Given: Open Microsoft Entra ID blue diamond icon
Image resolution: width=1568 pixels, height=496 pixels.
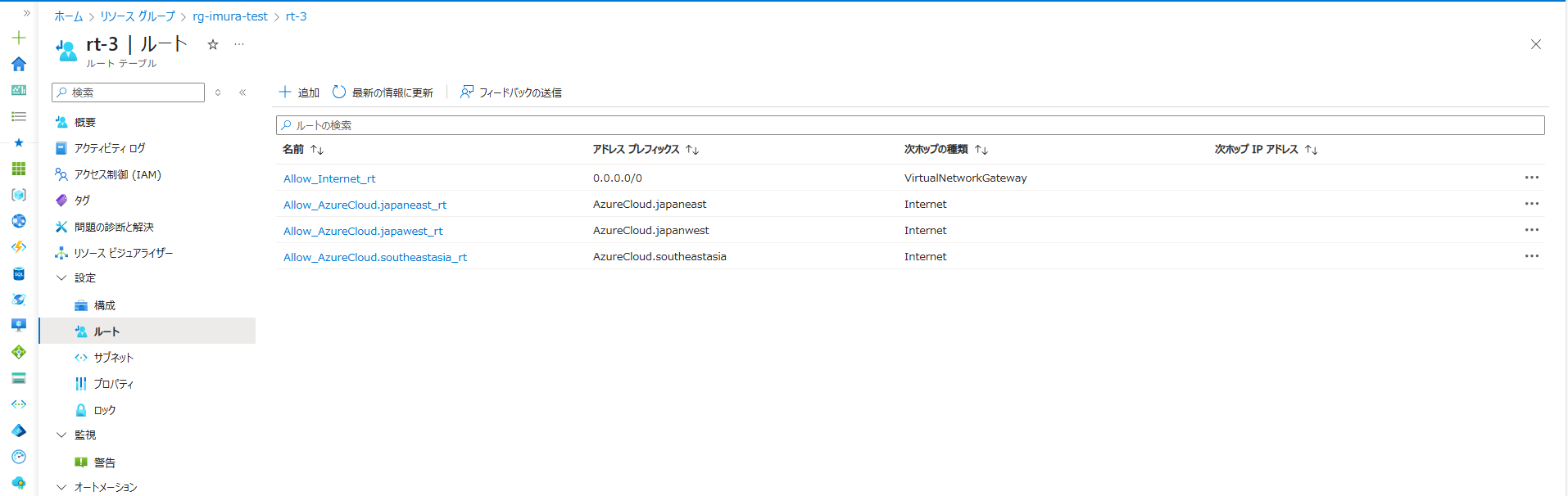Looking at the screenshot, I should click(x=19, y=431).
